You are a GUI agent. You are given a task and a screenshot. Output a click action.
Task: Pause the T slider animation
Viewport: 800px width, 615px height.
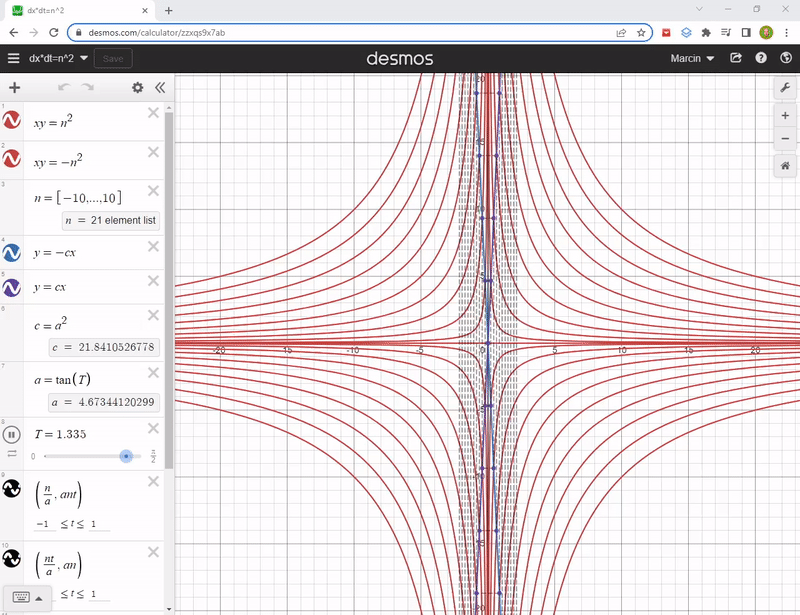11,435
